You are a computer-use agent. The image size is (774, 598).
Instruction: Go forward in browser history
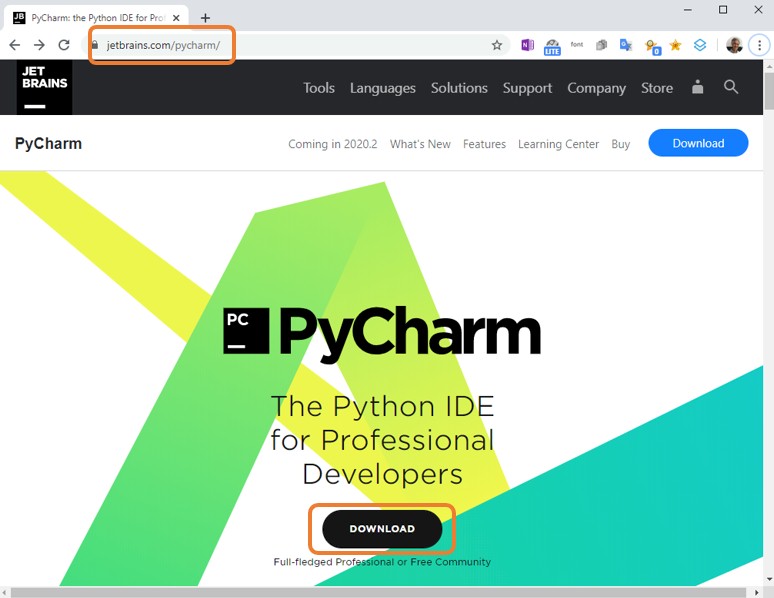click(39, 45)
